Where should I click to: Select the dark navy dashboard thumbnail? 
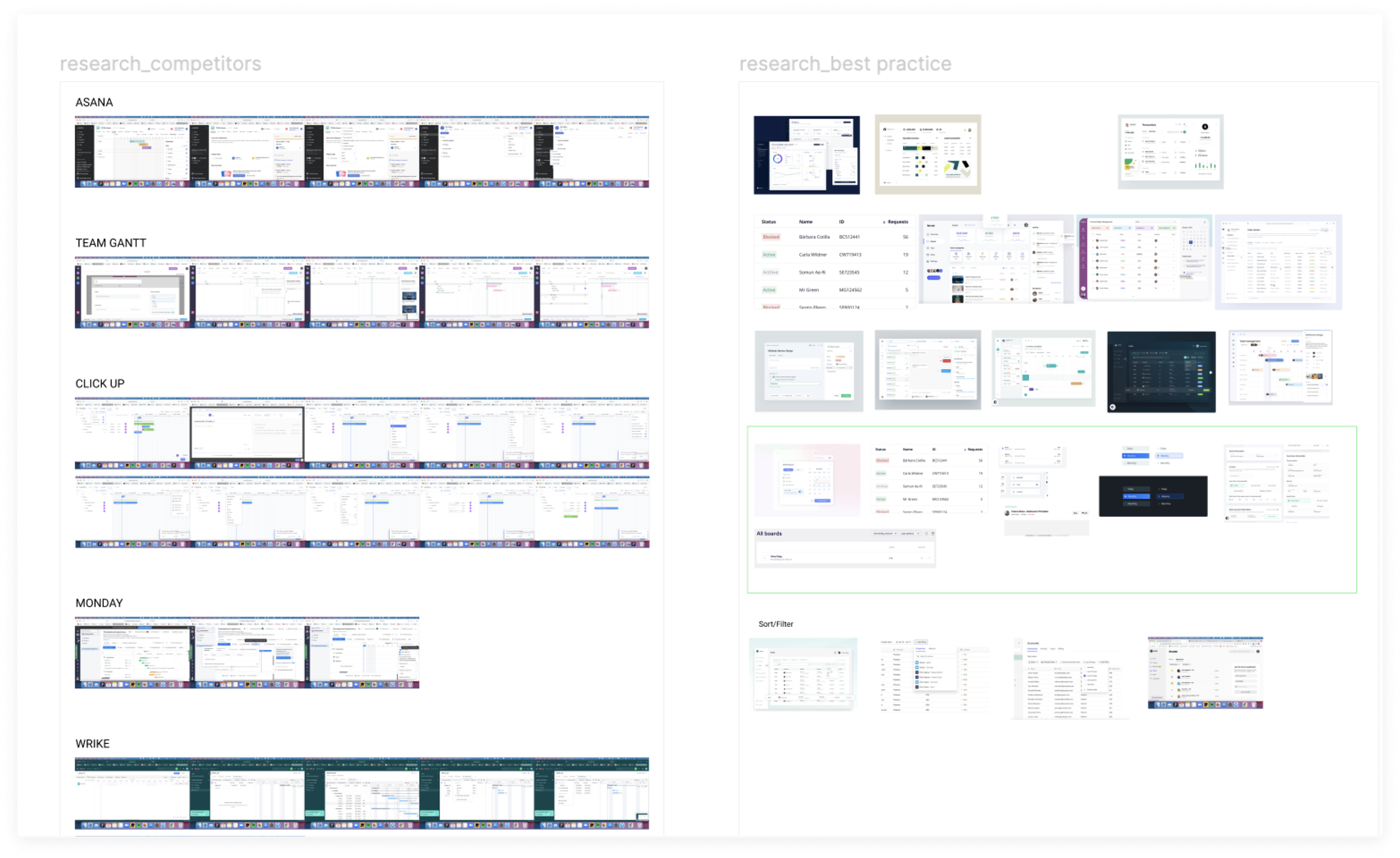807,155
